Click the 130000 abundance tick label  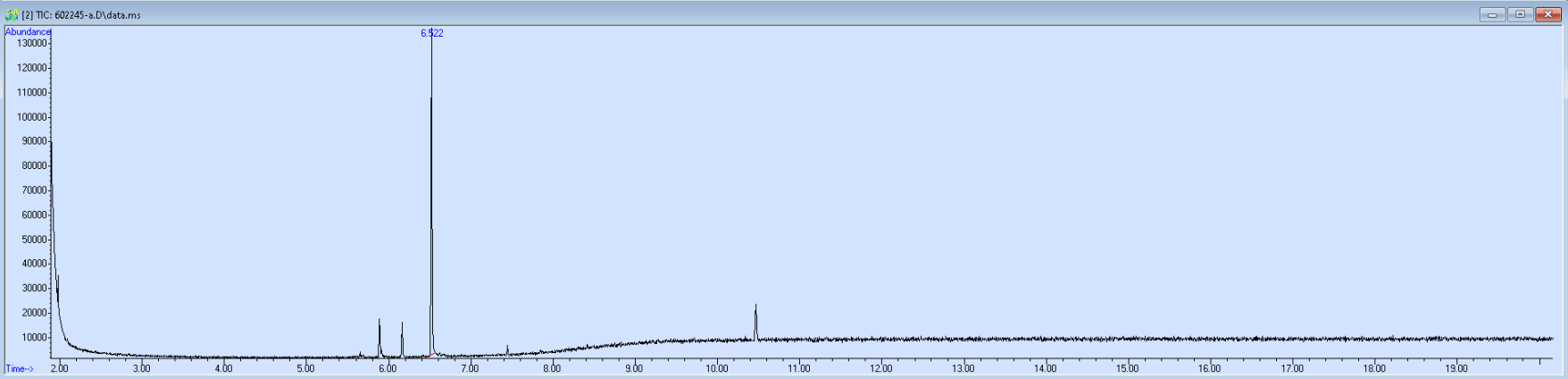[32, 43]
